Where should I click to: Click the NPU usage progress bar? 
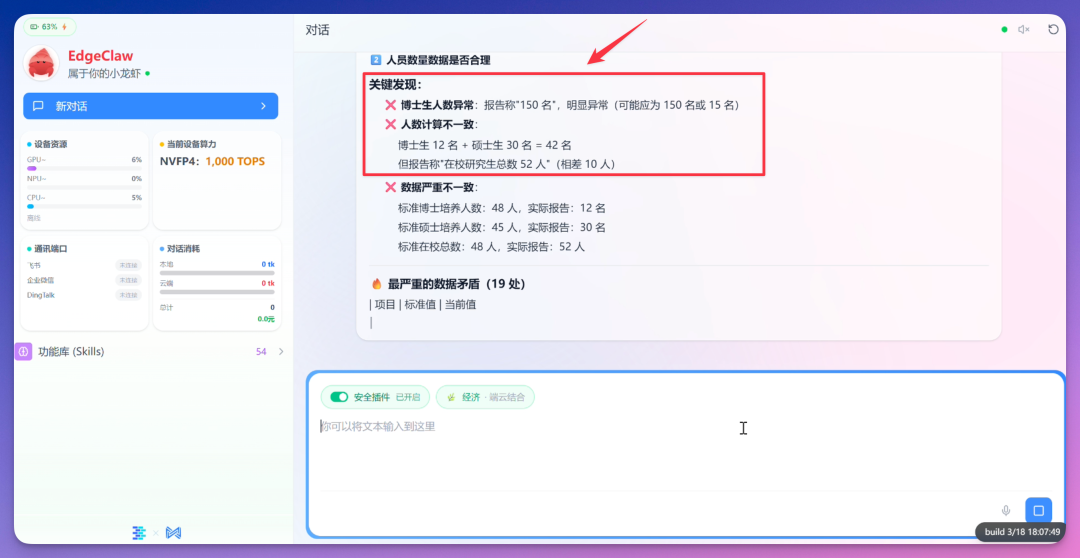84,187
